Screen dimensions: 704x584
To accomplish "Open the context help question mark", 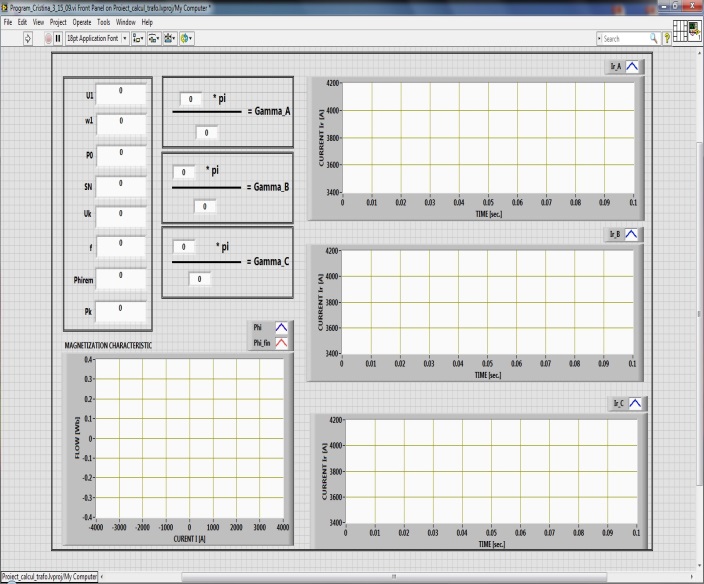I will click(x=667, y=38).
